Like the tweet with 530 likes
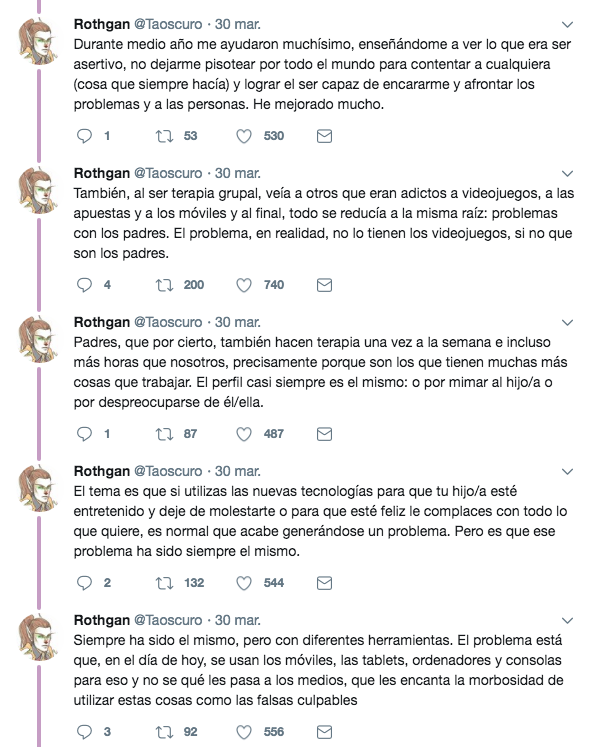This screenshot has width=596, height=747. tap(244, 136)
